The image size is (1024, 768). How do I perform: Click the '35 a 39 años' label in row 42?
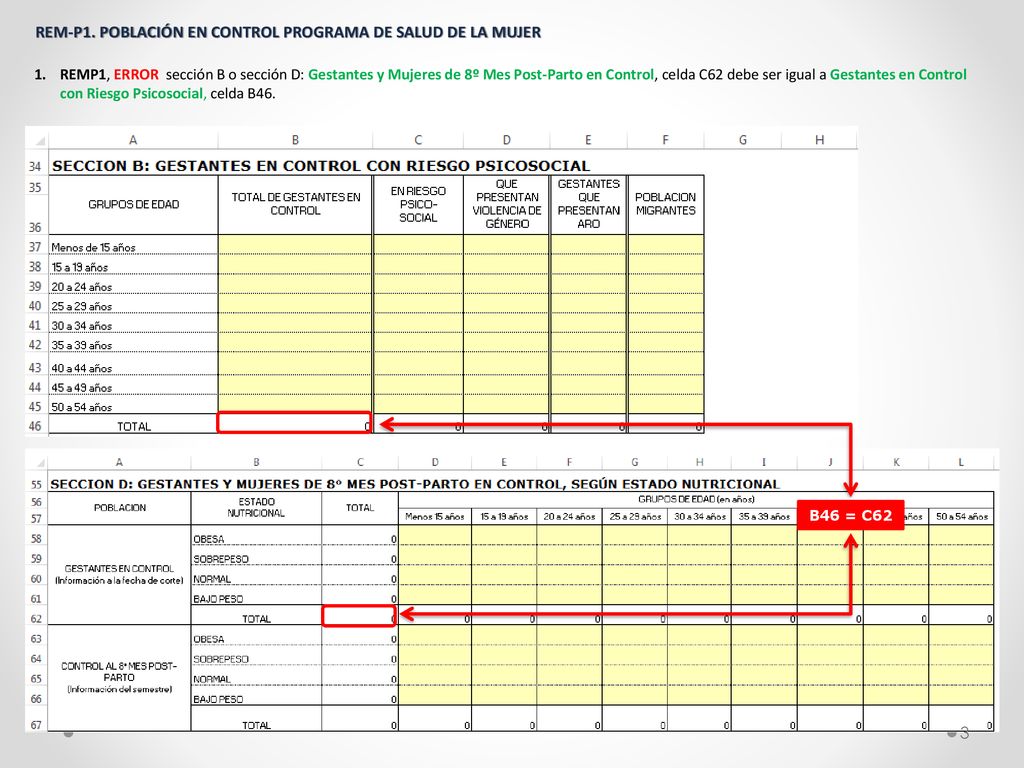click(x=82, y=345)
